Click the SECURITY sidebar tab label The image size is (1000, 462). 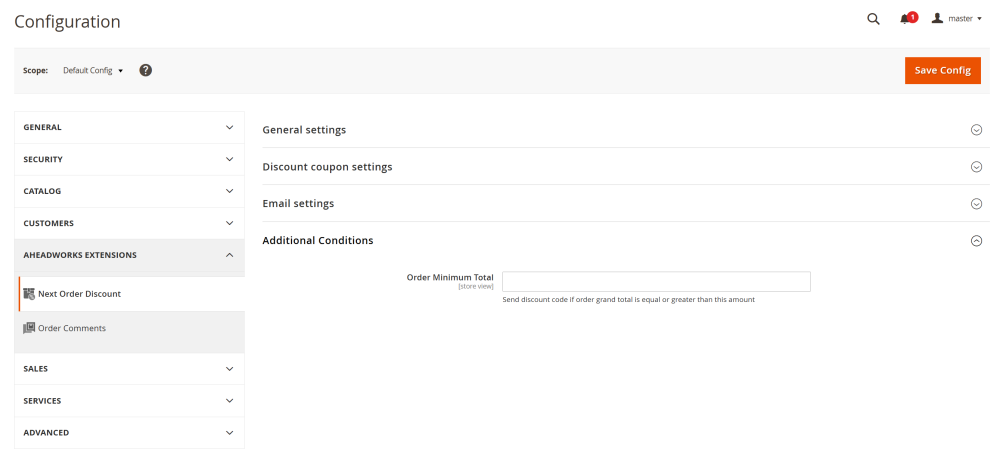tap(43, 159)
